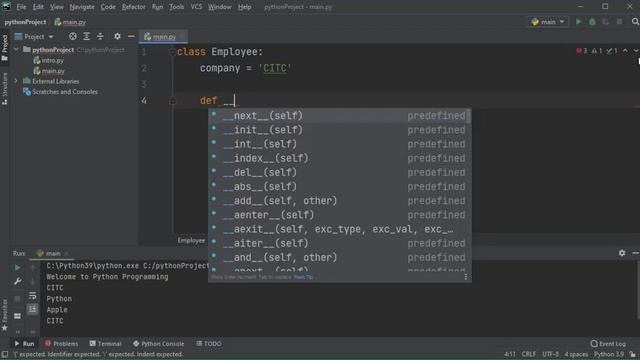The image size is (640, 360).
Task: Open the Event Log
Action: pos(608,344)
